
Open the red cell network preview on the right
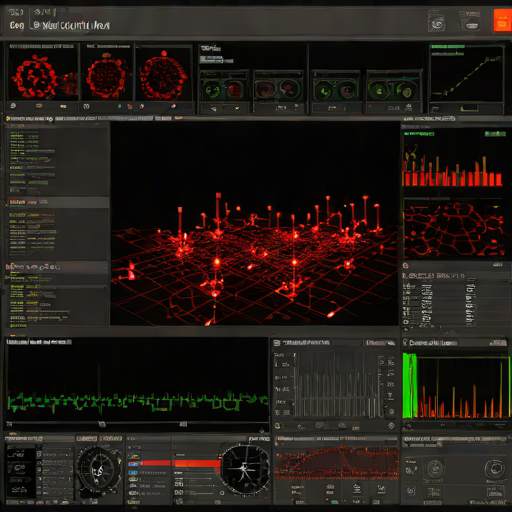click(x=454, y=229)
